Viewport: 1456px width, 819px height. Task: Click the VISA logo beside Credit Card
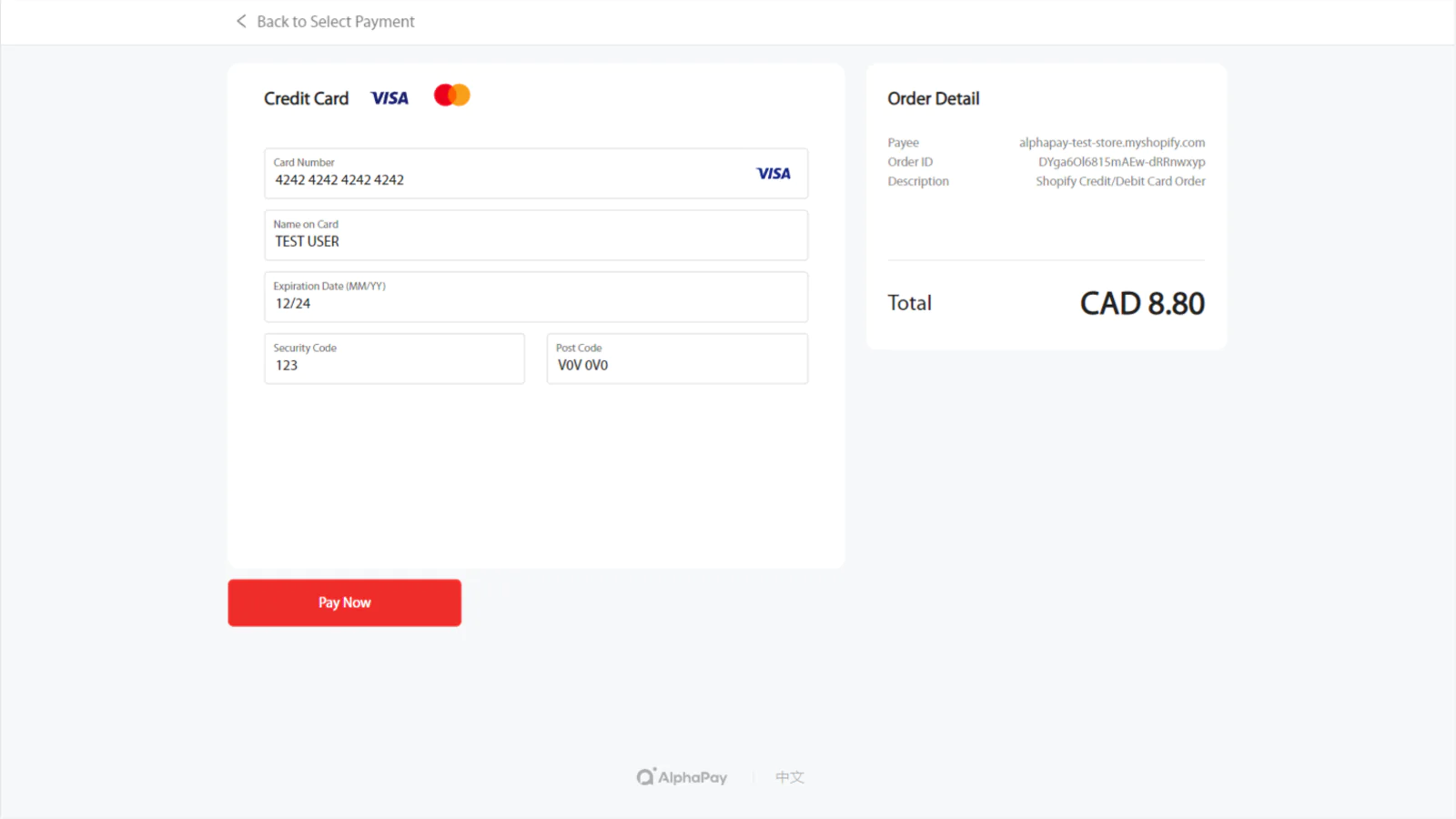[x=389, y=98]
